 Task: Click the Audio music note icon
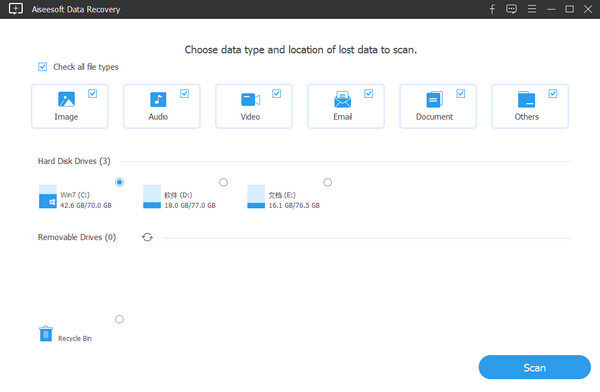[x=158, y=99]
